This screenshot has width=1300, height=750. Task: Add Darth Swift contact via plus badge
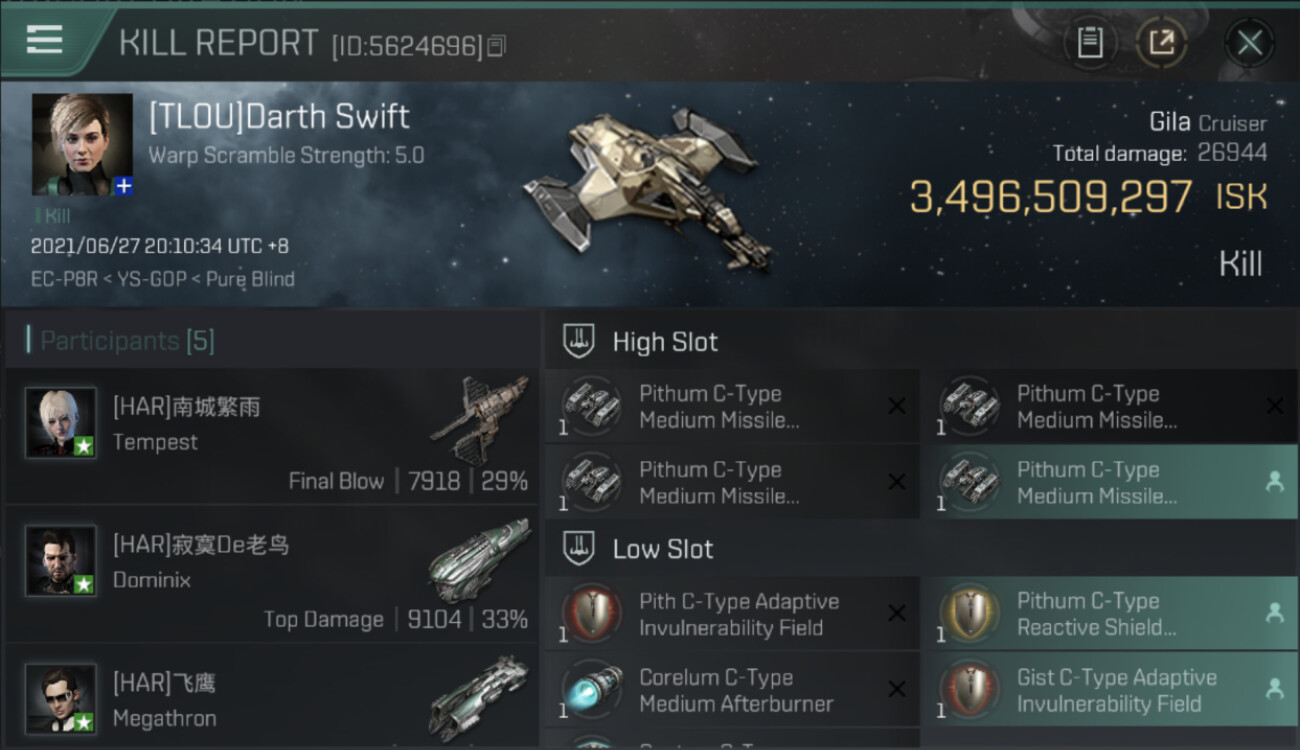[x=123, y=186]
